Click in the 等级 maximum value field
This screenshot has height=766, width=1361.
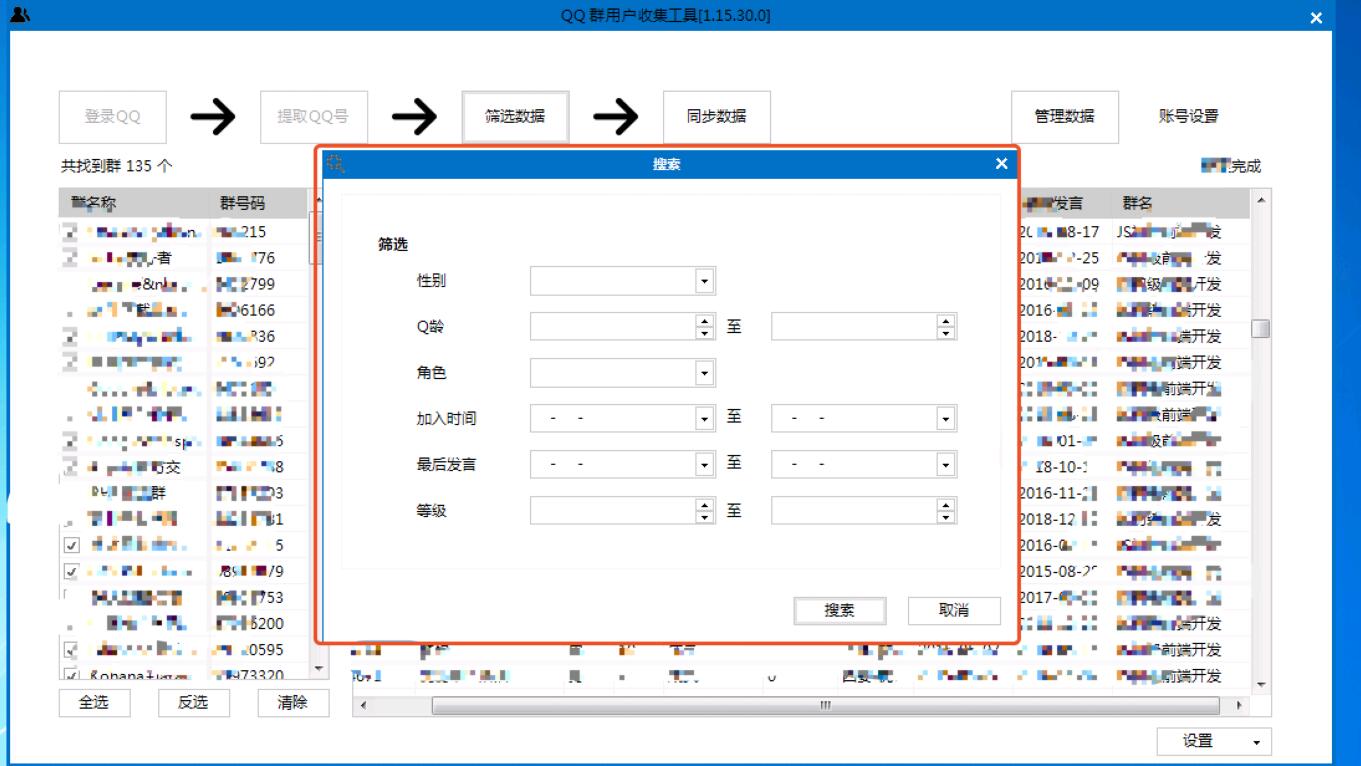854,511
